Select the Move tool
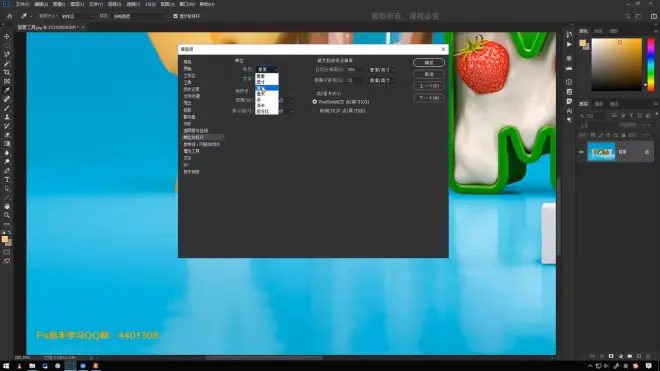Screen dimensions: 660x371 coord(7,37)
